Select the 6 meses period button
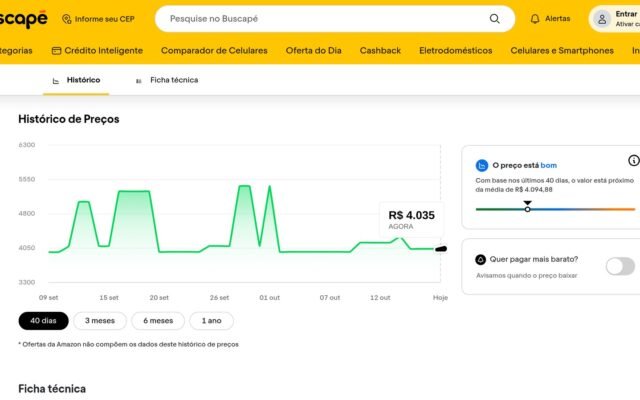 pos(158,321)
